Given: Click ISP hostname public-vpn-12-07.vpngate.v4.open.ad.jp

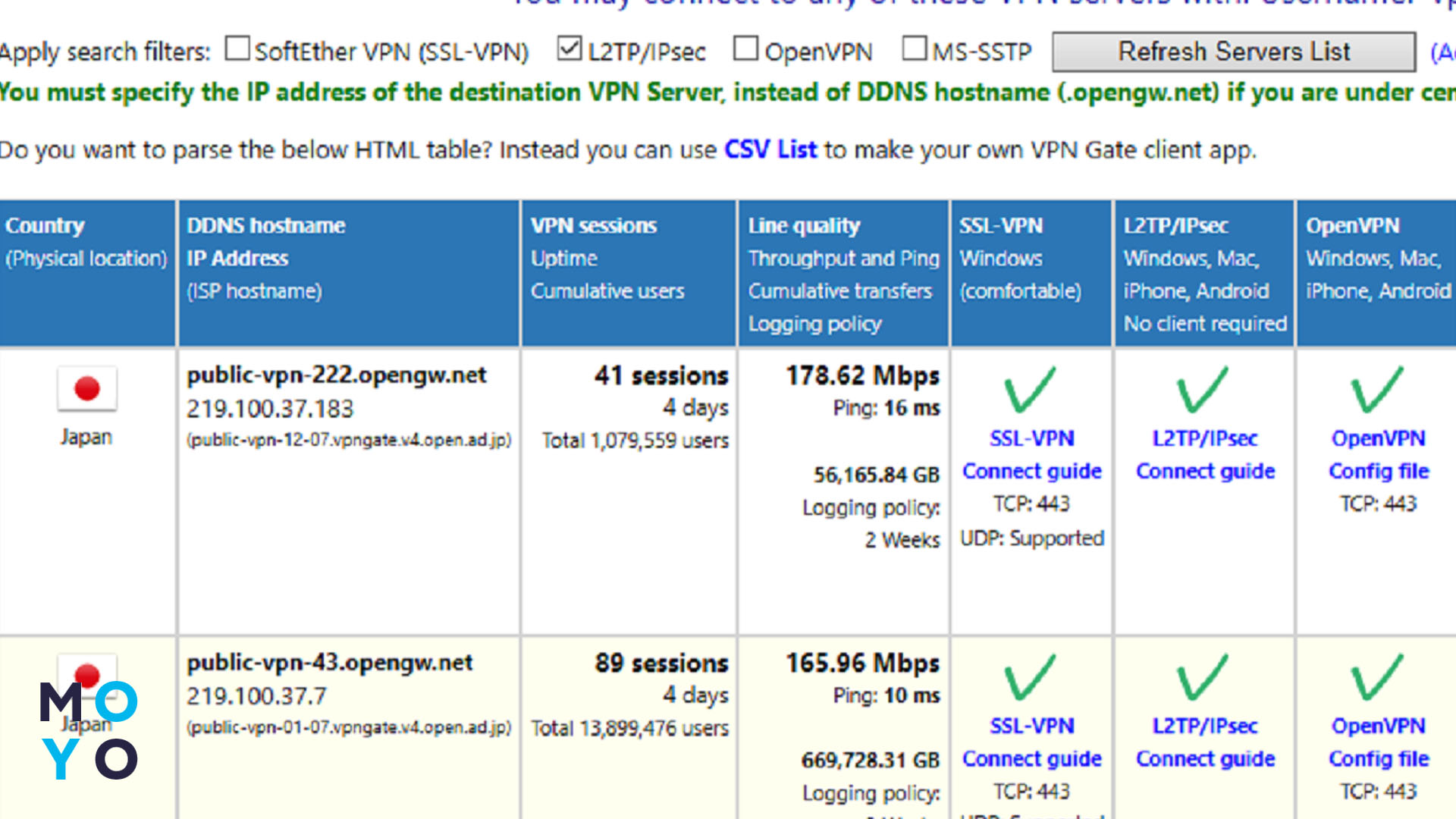Looking at the screenshot, I should [349, 441].
